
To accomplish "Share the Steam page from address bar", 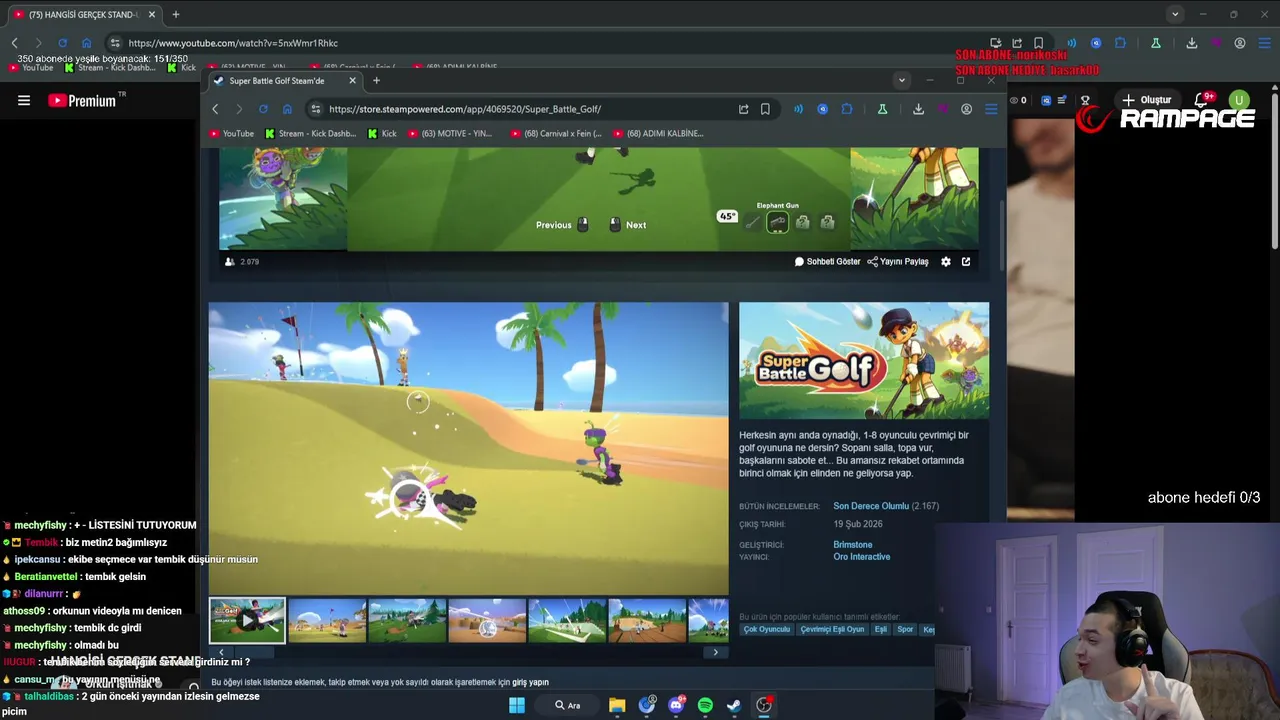I will [743, 109].
